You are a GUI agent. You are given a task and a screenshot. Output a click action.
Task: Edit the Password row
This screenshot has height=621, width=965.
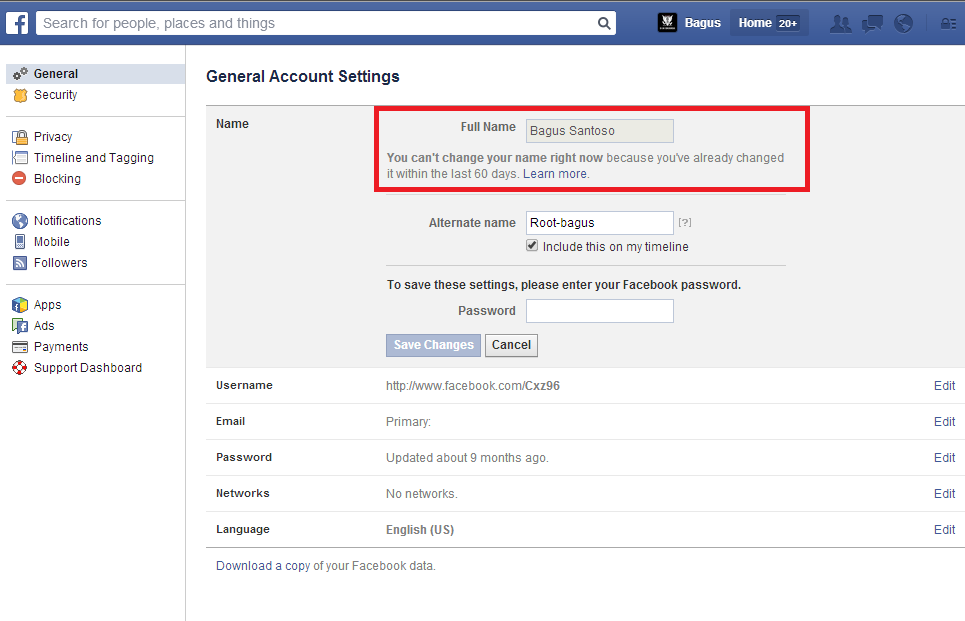(944, 457)
